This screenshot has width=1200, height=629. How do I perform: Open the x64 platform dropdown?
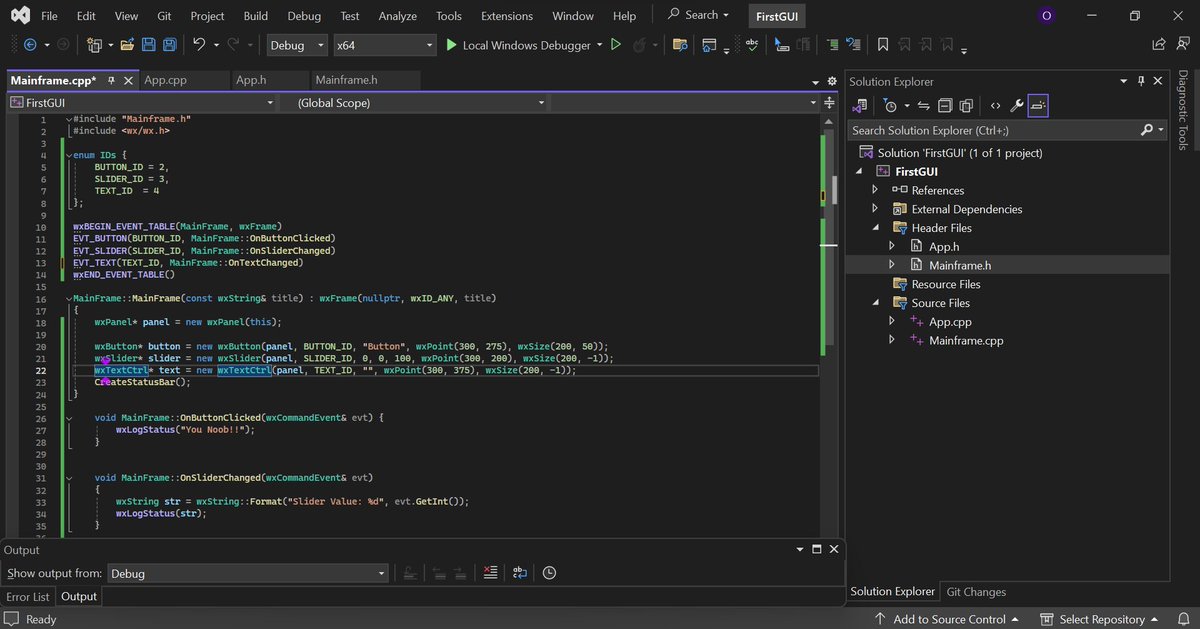coord(385,45)
